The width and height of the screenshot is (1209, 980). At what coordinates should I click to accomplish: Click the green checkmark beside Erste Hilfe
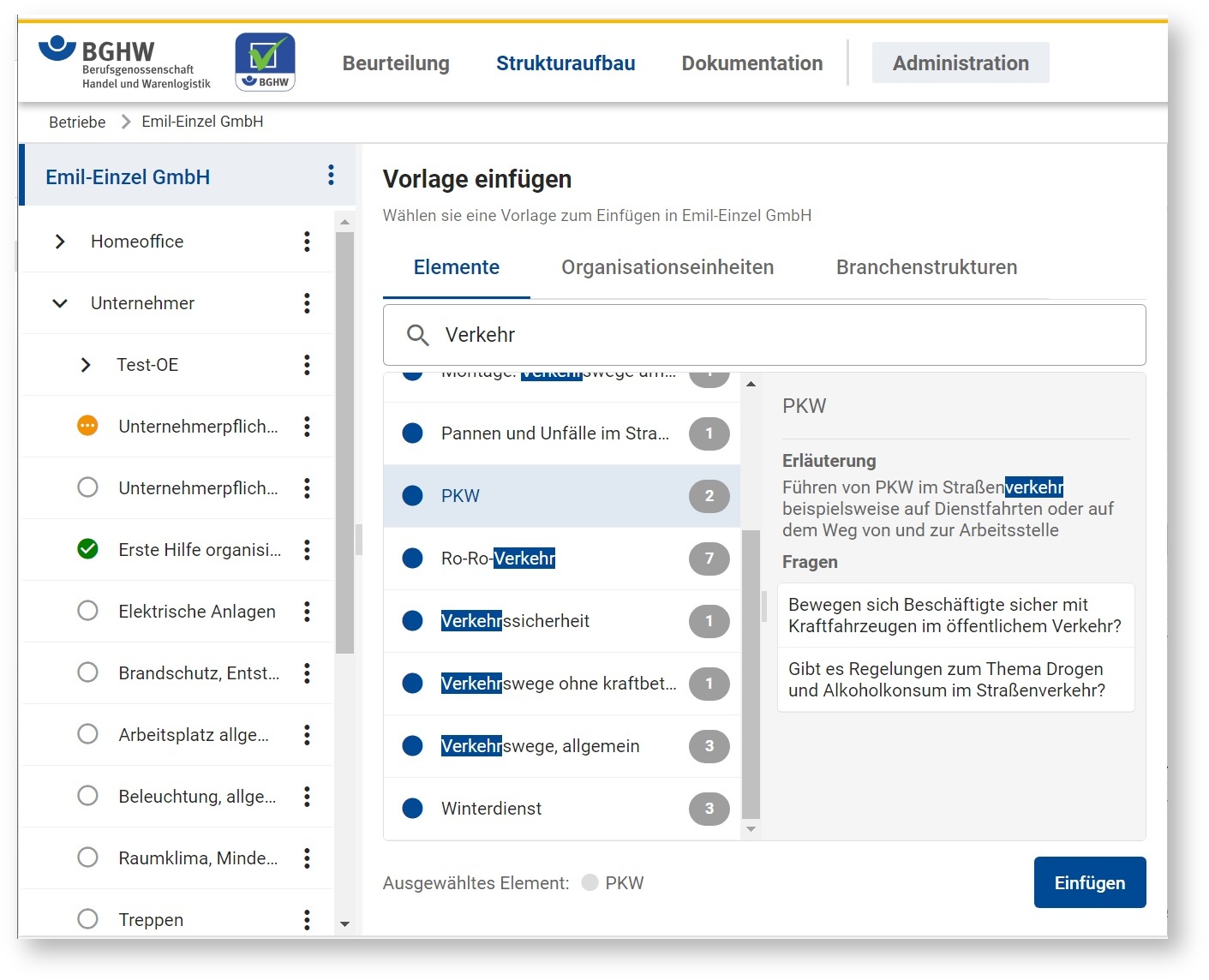tap(87, 549)
